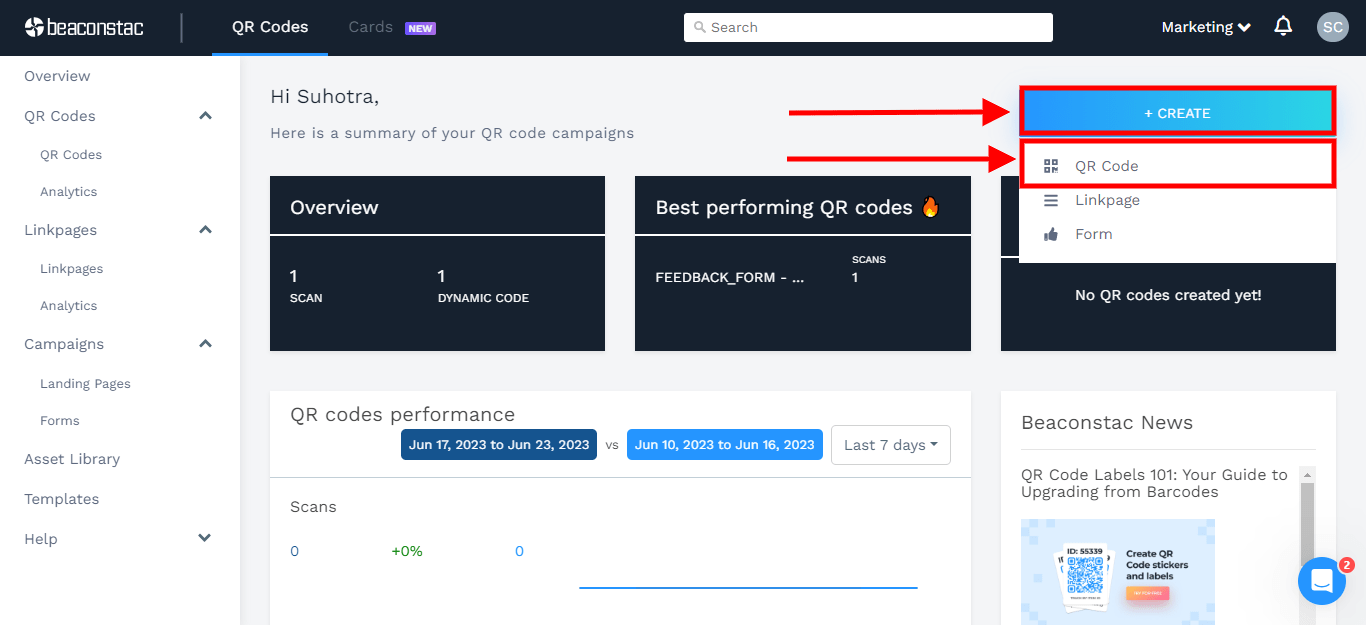Click the QR Code grid icon in menu
Viewport: 1366px width, 625px height.
pos(1050,166)
